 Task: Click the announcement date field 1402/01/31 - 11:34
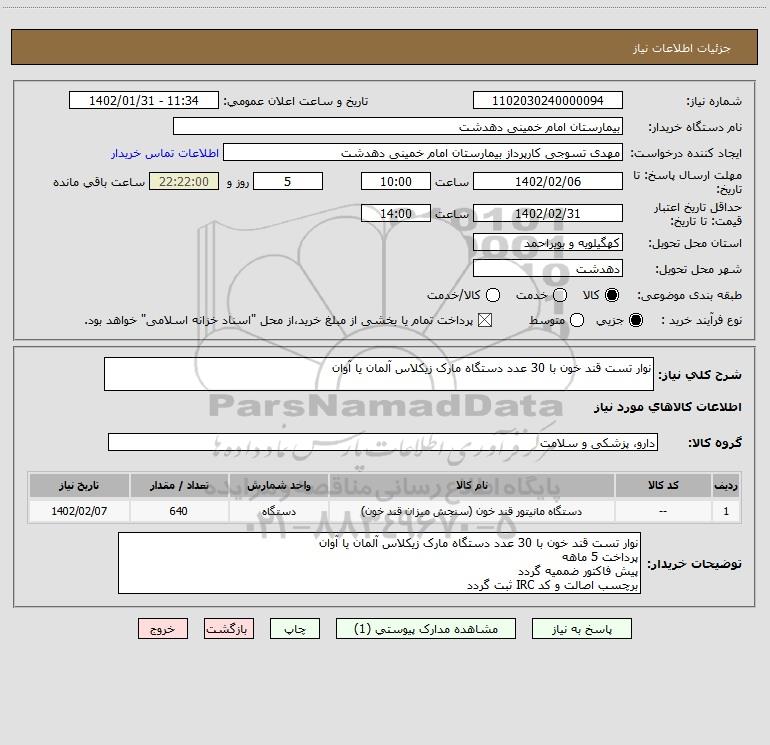tap(144, 101)
